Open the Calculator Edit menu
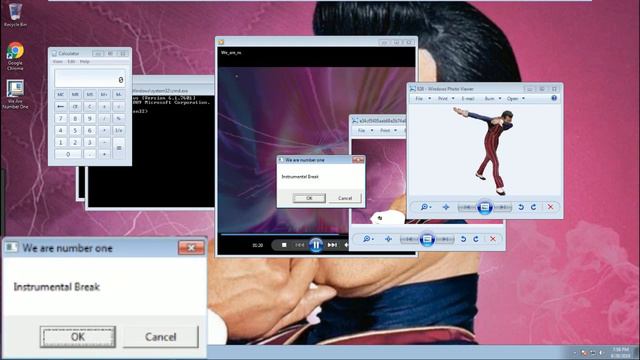 71,62
